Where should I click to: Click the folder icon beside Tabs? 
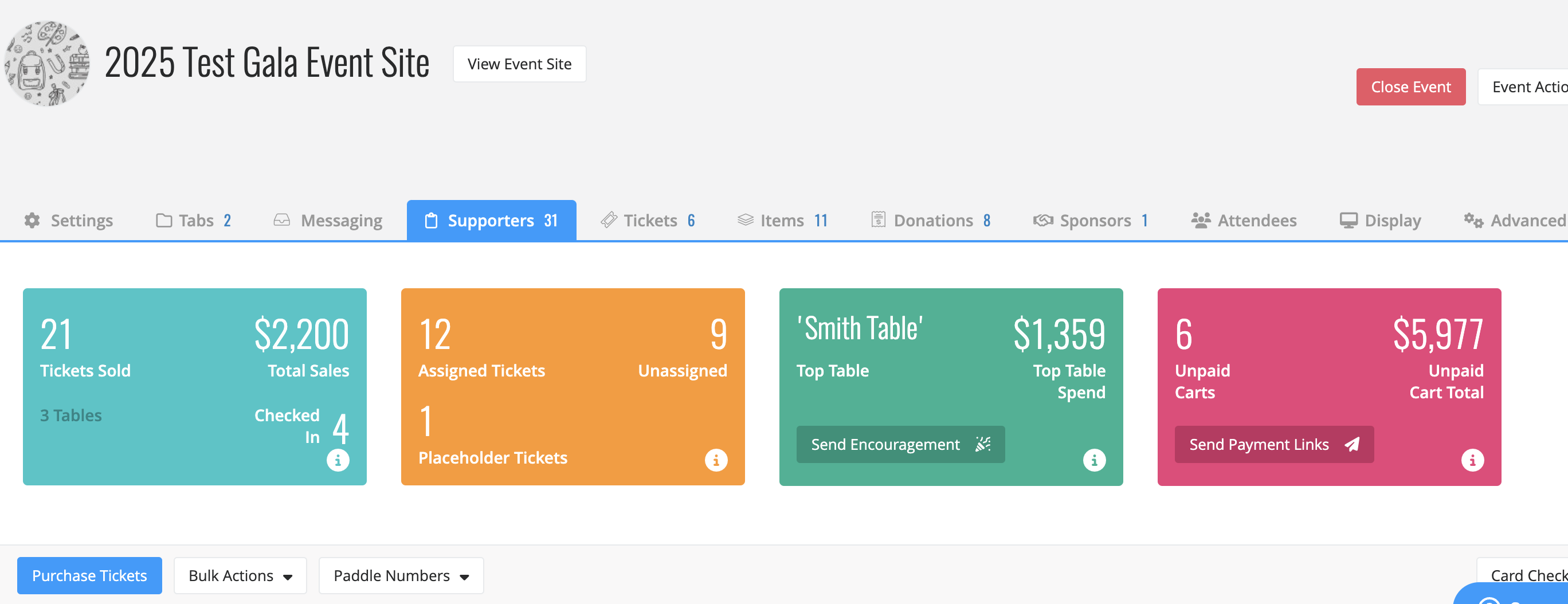[164, 221]
